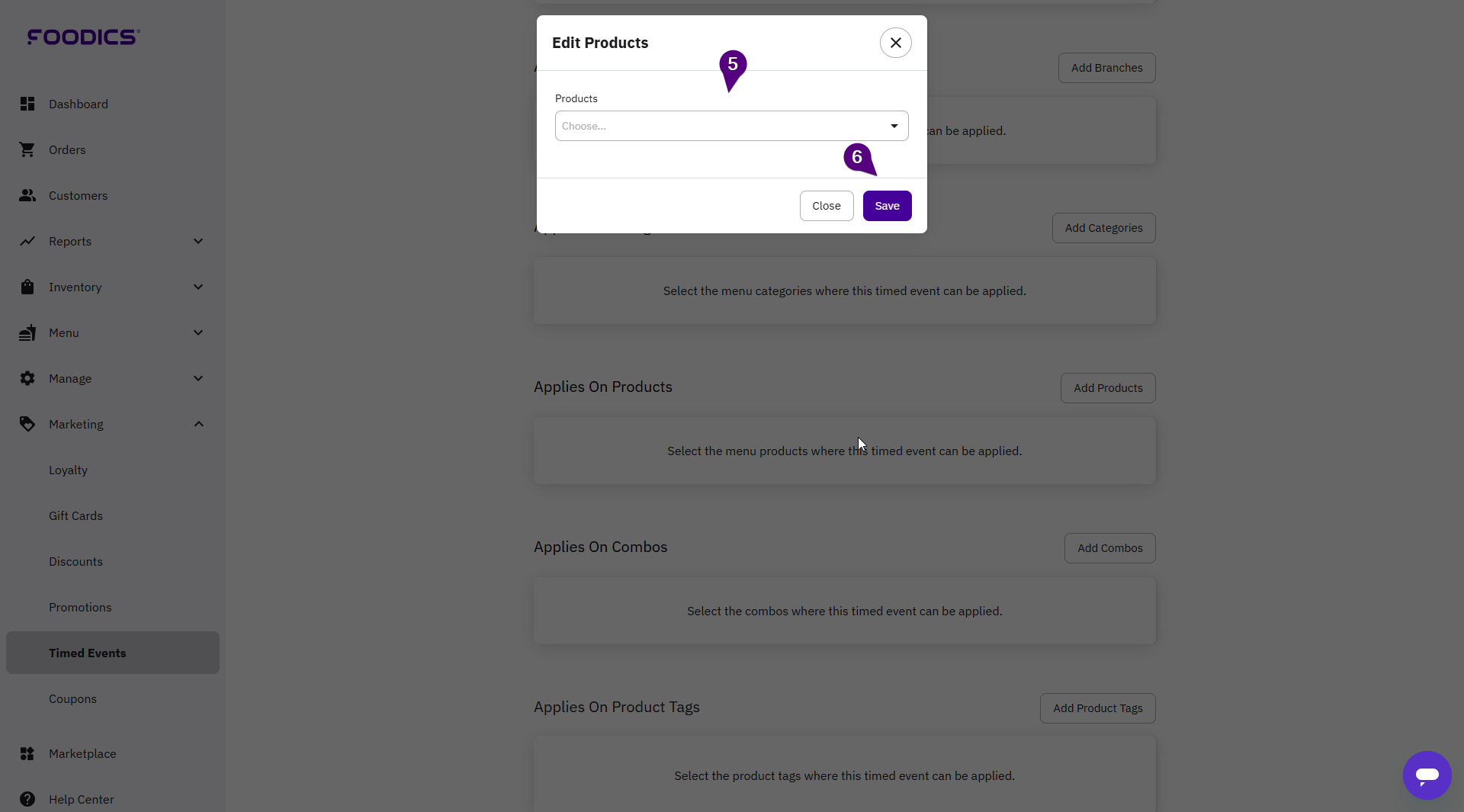Click the Customers people icon
The height and width of the screenshot is (812, 1464).
27,195
